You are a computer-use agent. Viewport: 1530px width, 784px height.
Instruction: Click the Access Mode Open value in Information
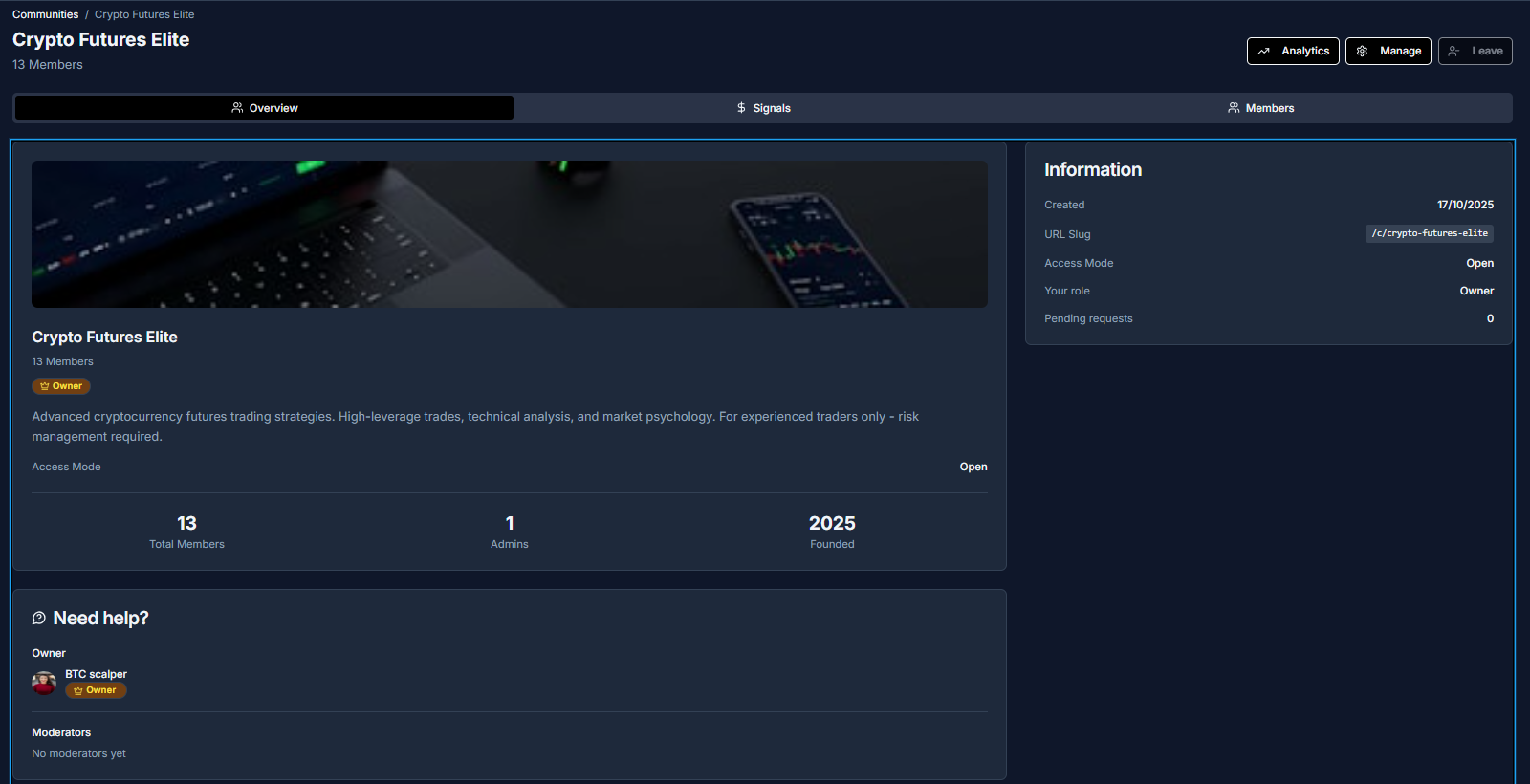pos(1479,263)
